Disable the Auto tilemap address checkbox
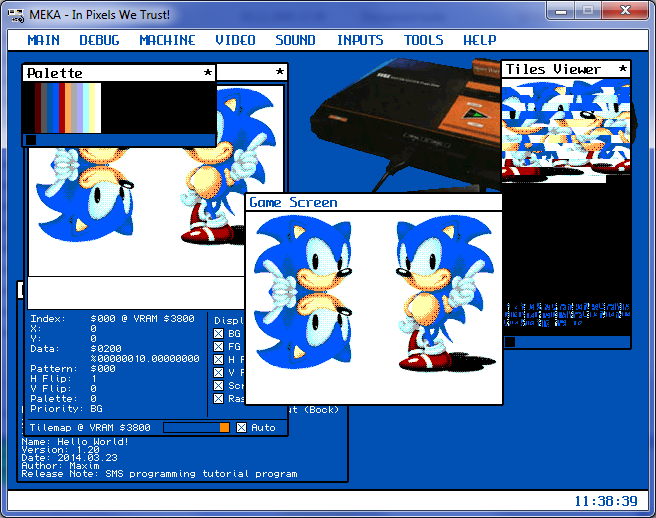This screenshot has width=656, height=518. click(241, 428)
